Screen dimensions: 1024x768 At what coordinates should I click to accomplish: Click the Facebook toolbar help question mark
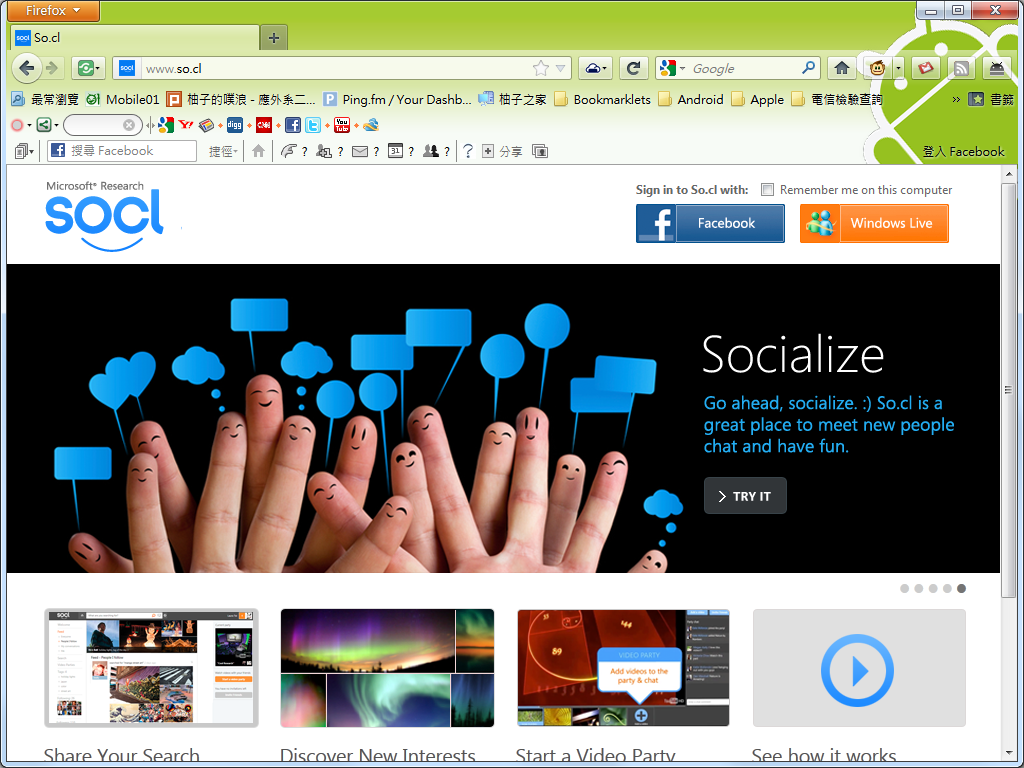tap(468, 151)
